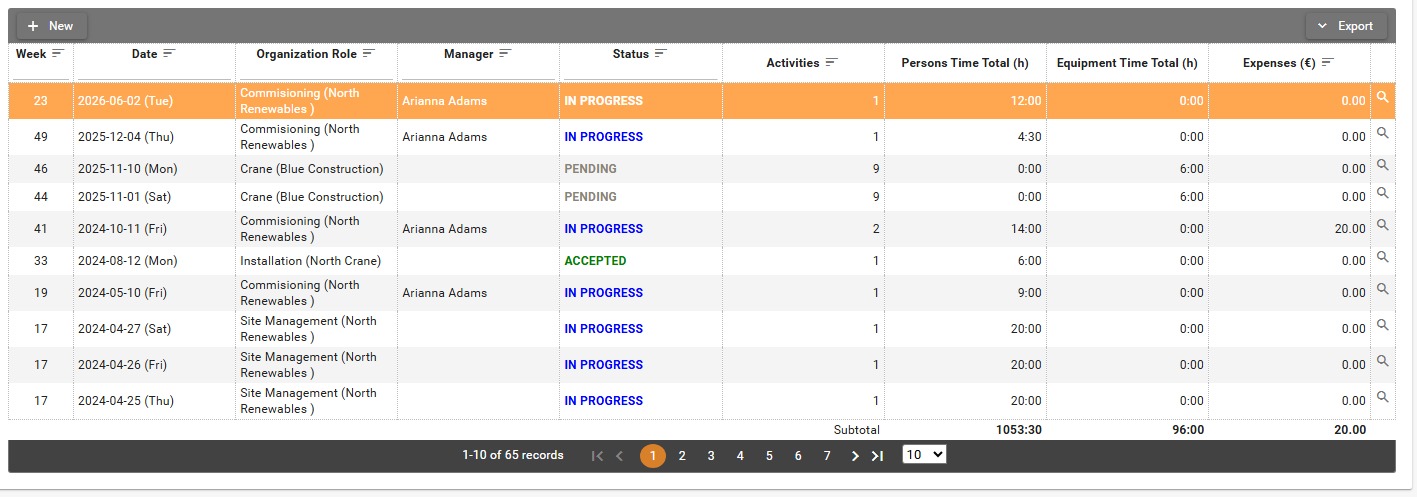Click Crane (Blue Construction) in week 44 row

[312, 197]
